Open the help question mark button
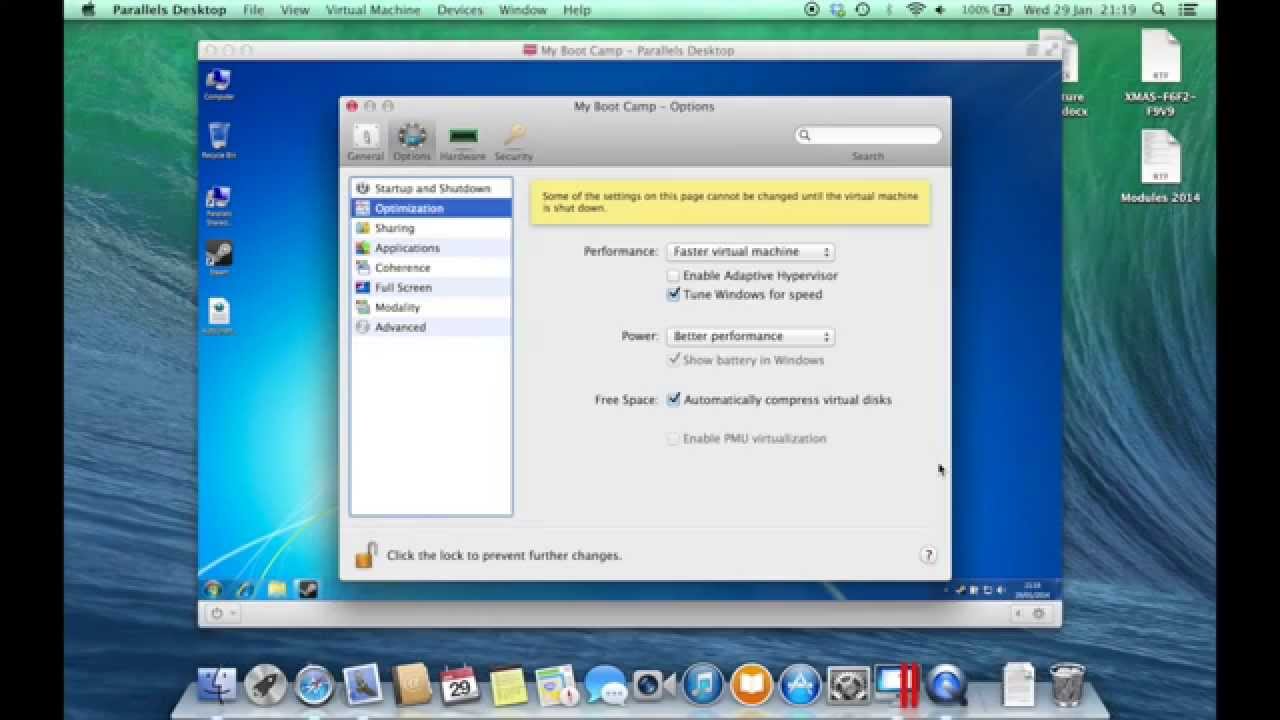Screen dimensions: 1280x720 (928, 555)
